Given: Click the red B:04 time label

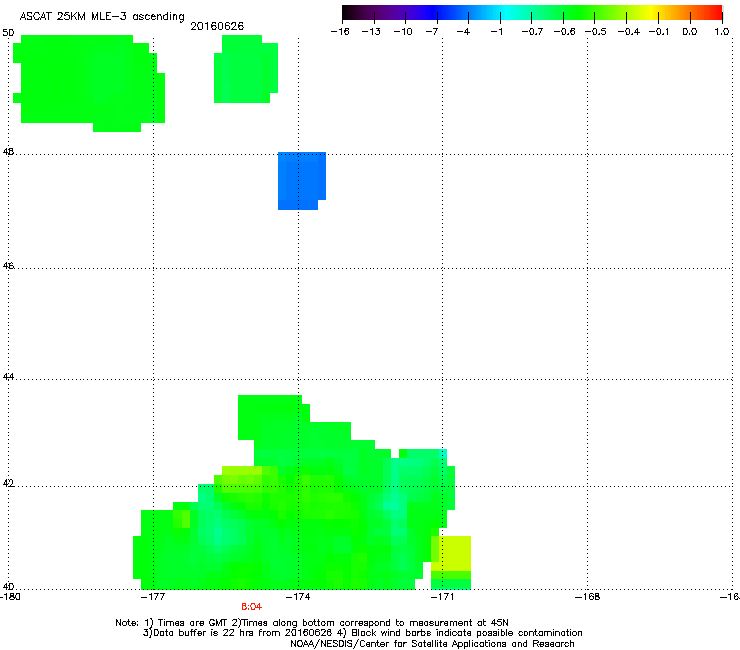Looking at the screenshot, I should 252,607.
